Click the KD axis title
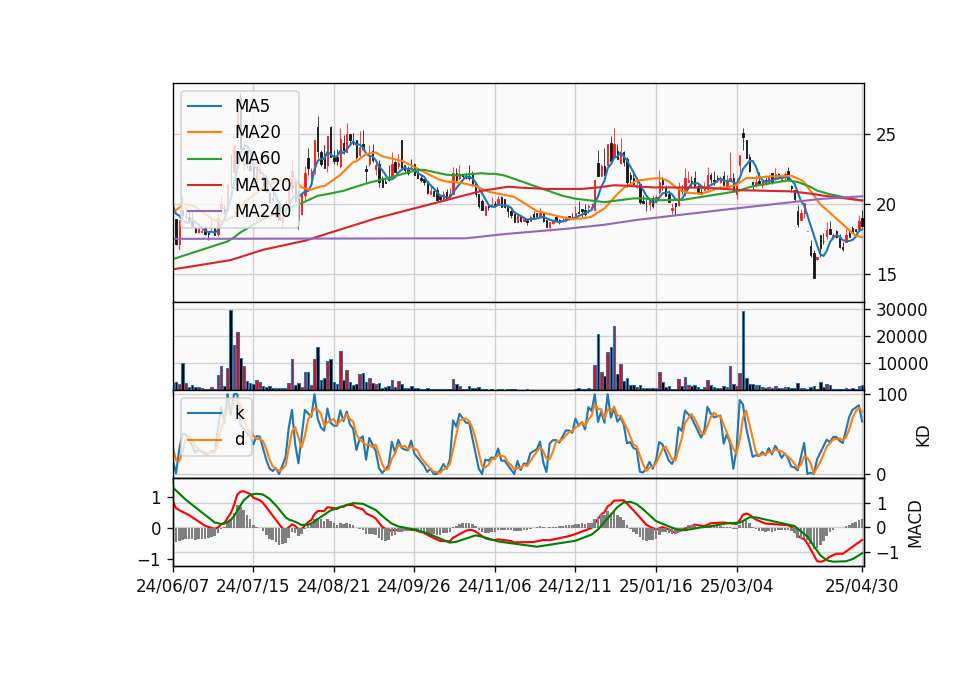This screenshot has height=690, width=960. [x=923, y=437]
